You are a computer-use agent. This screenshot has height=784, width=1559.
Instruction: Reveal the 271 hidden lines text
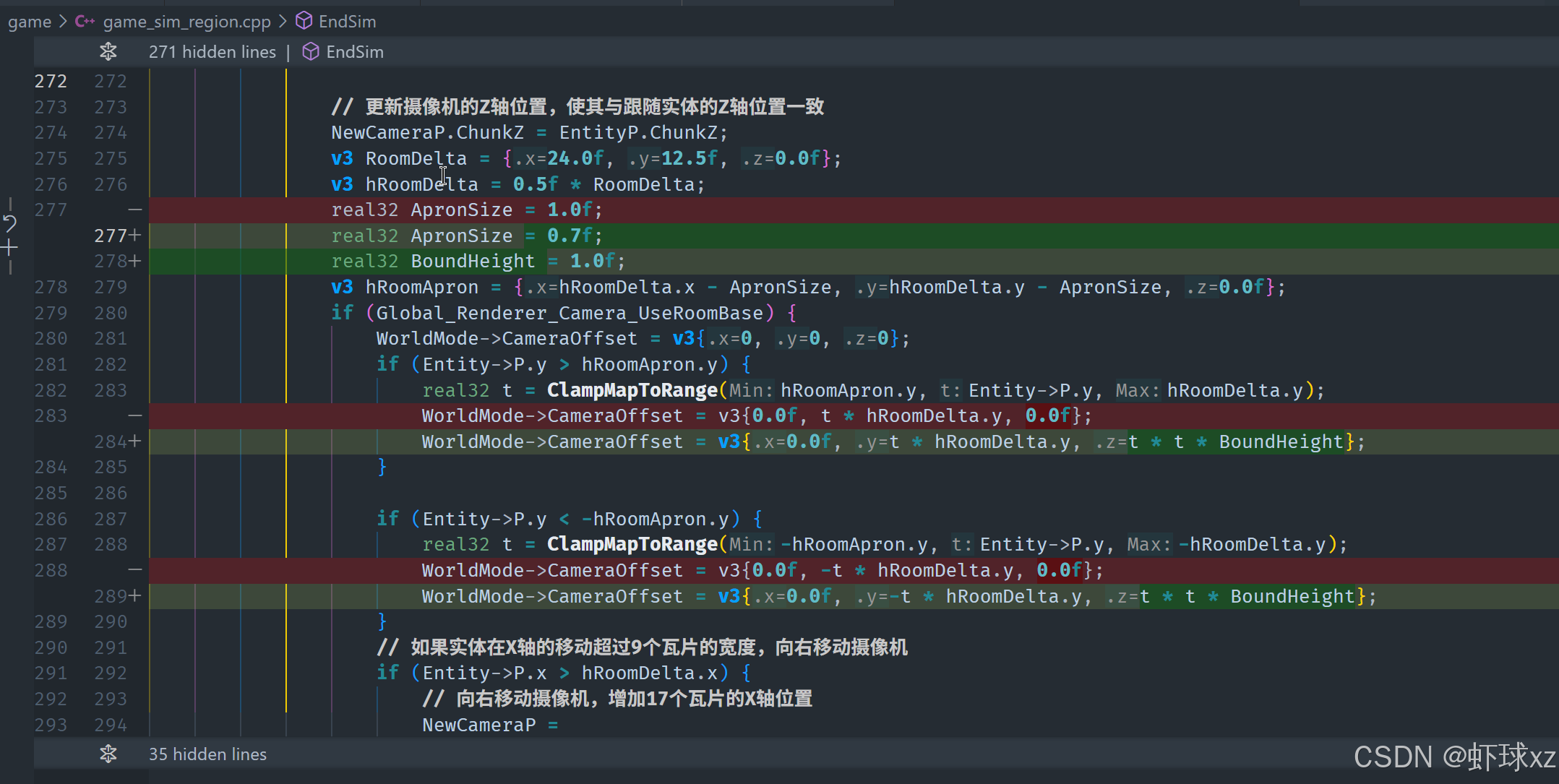click(x=212, y=52)
